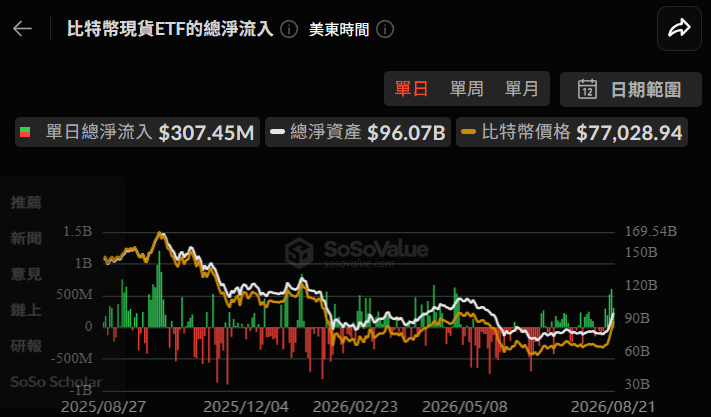Click the 2026/02/23 x-axis date label
The width and height of the screenshot is (711, 417).
click(355, 407)
